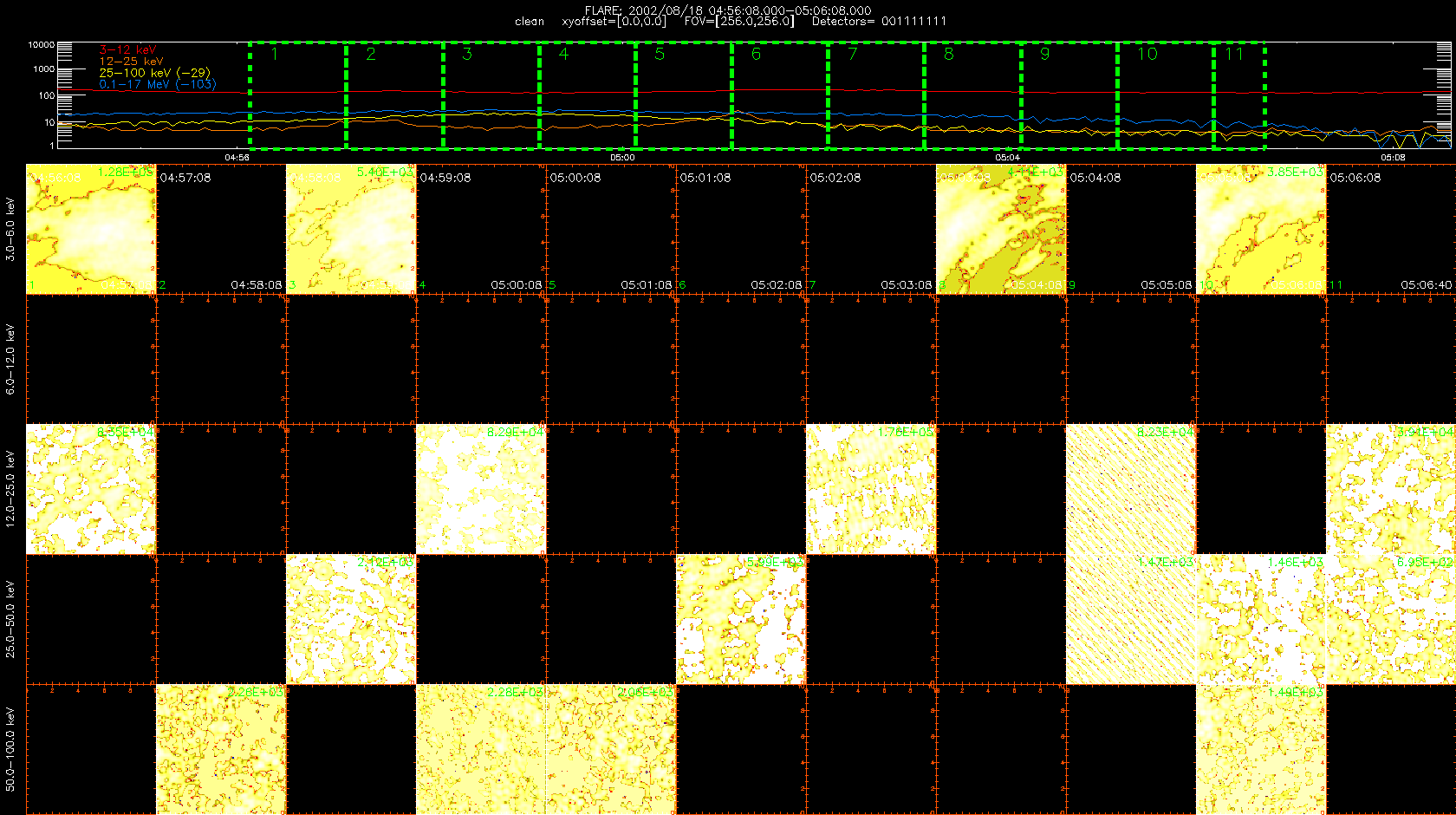The image size is (1456, 815).
Task: Click the 05:08 time axis label
Action: pos(1393,158)
